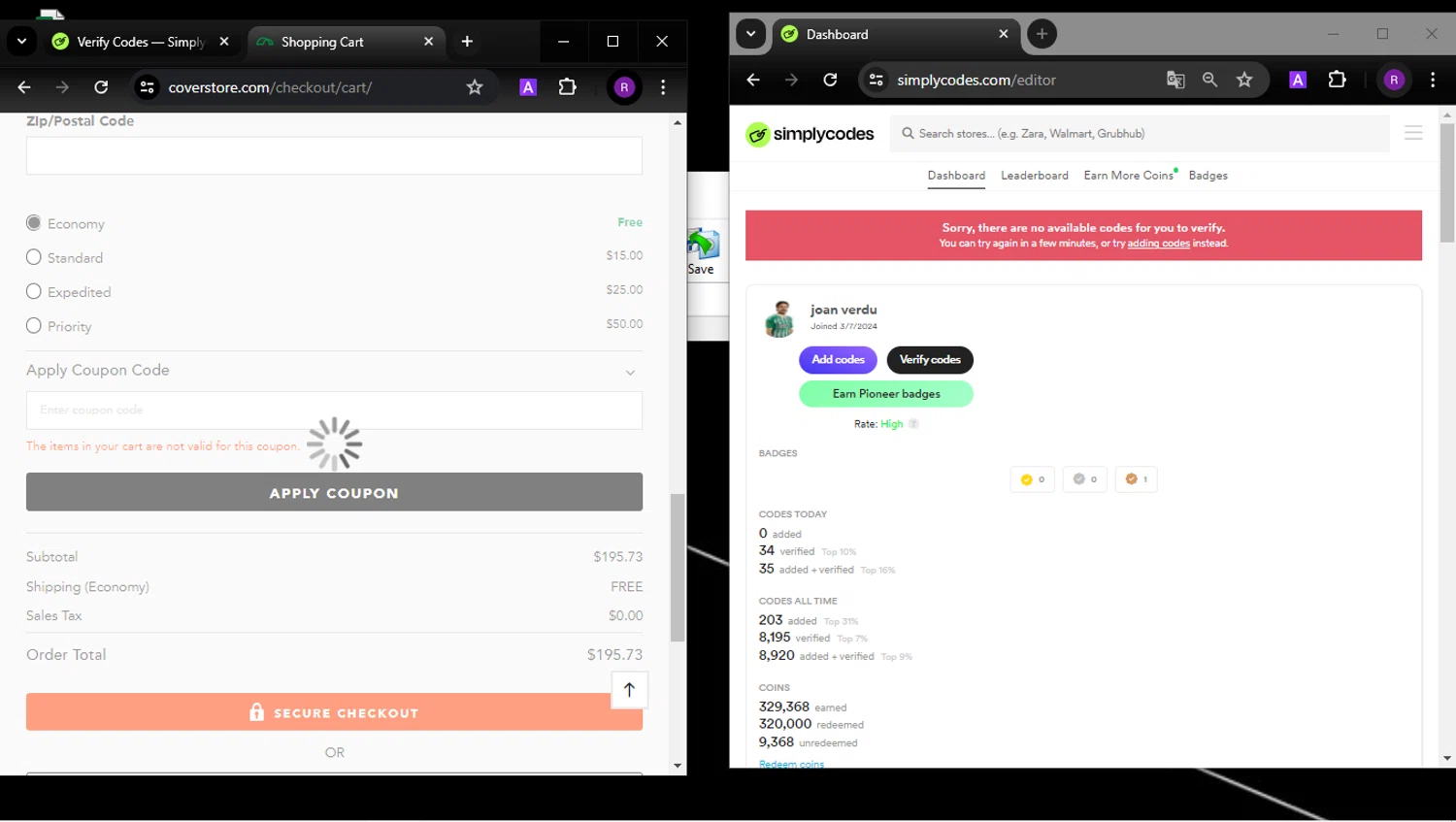Click the Add codes button
Viewport: 1456px width, 822px height.
pos(838,360)
